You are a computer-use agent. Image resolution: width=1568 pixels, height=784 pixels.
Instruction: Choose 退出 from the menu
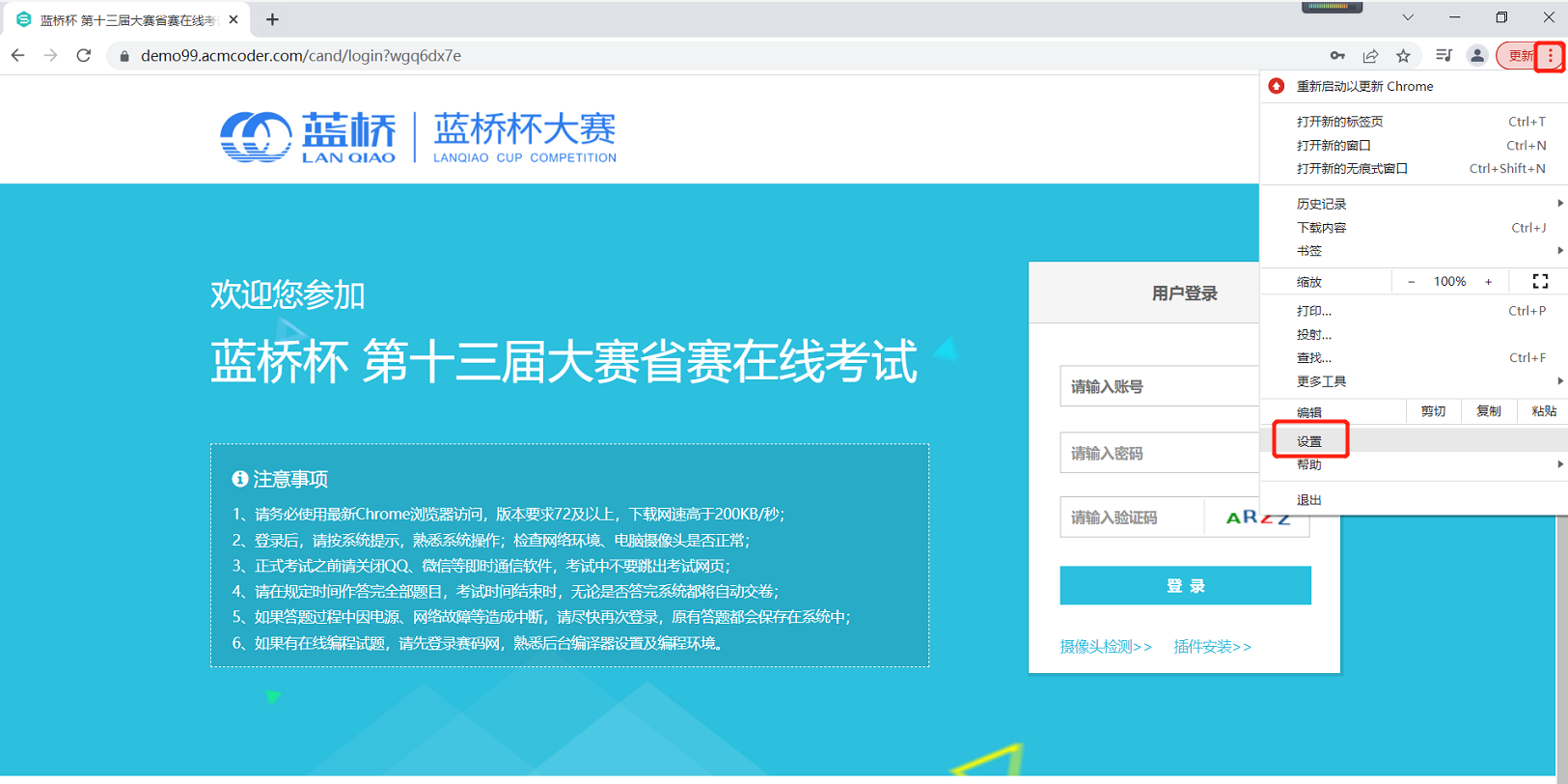pos(1414,500)
